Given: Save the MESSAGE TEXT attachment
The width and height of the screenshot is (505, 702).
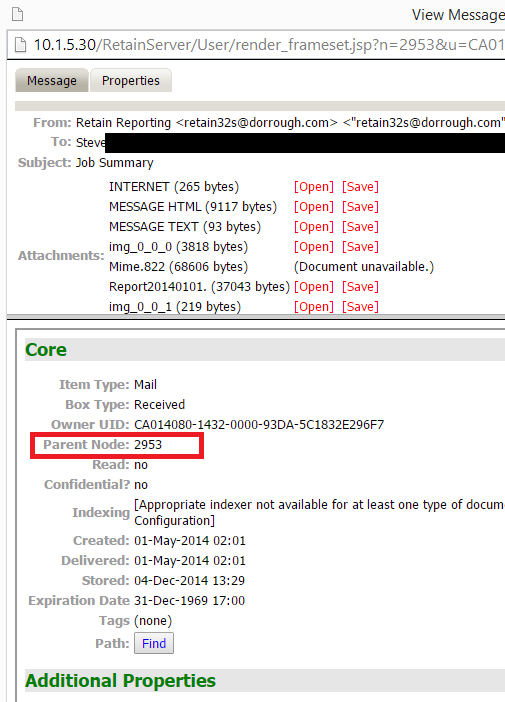Looking at the screenshot, I should pyautogui.click(x=360, y=227).
